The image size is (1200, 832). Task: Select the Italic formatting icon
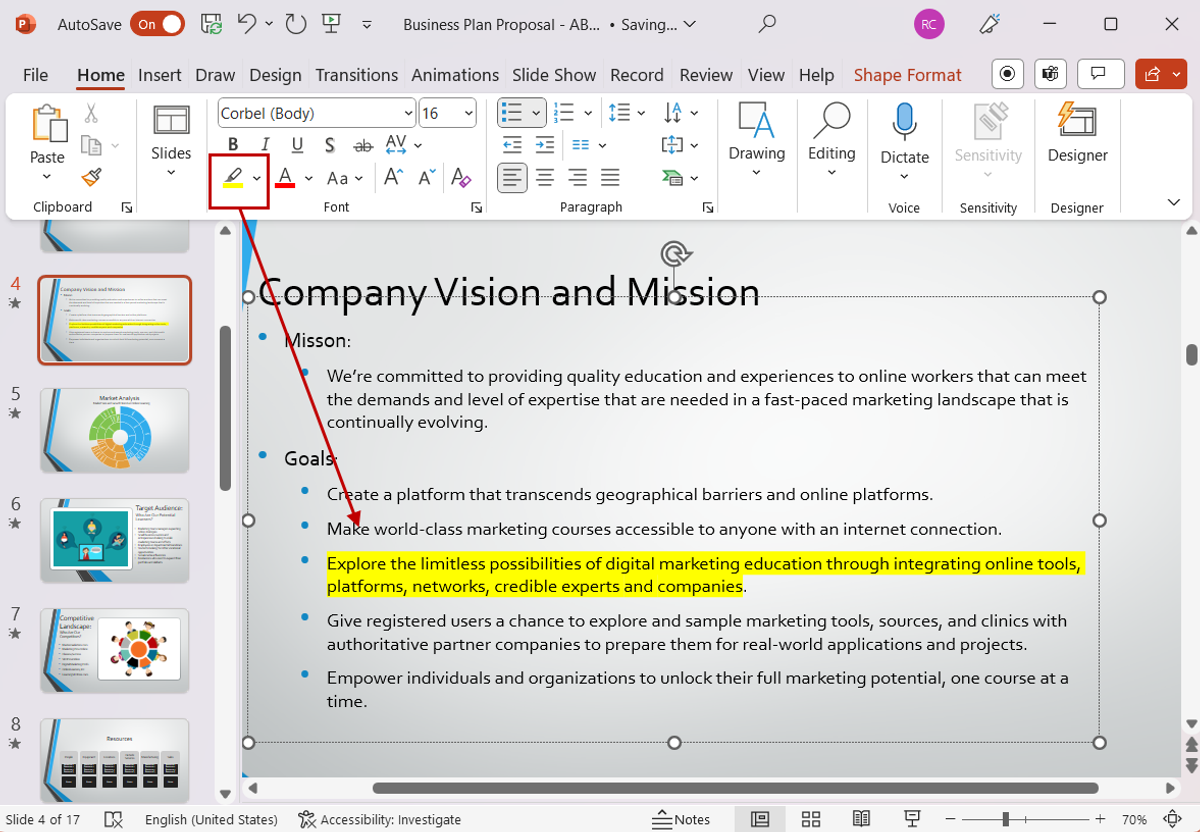[x=264, y=143]
